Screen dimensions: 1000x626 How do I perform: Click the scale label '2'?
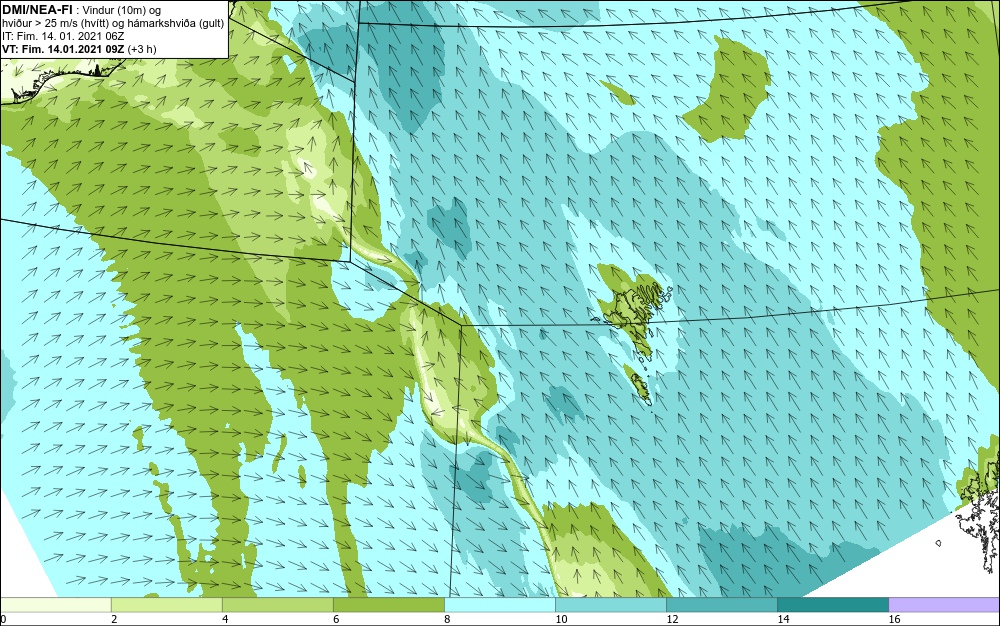(114, 619)
